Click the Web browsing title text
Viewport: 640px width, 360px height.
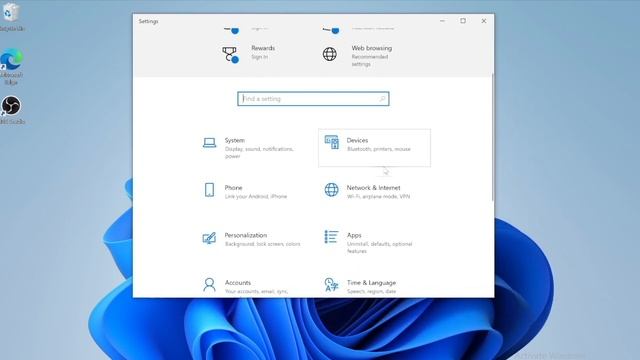(x=371, y=48)
